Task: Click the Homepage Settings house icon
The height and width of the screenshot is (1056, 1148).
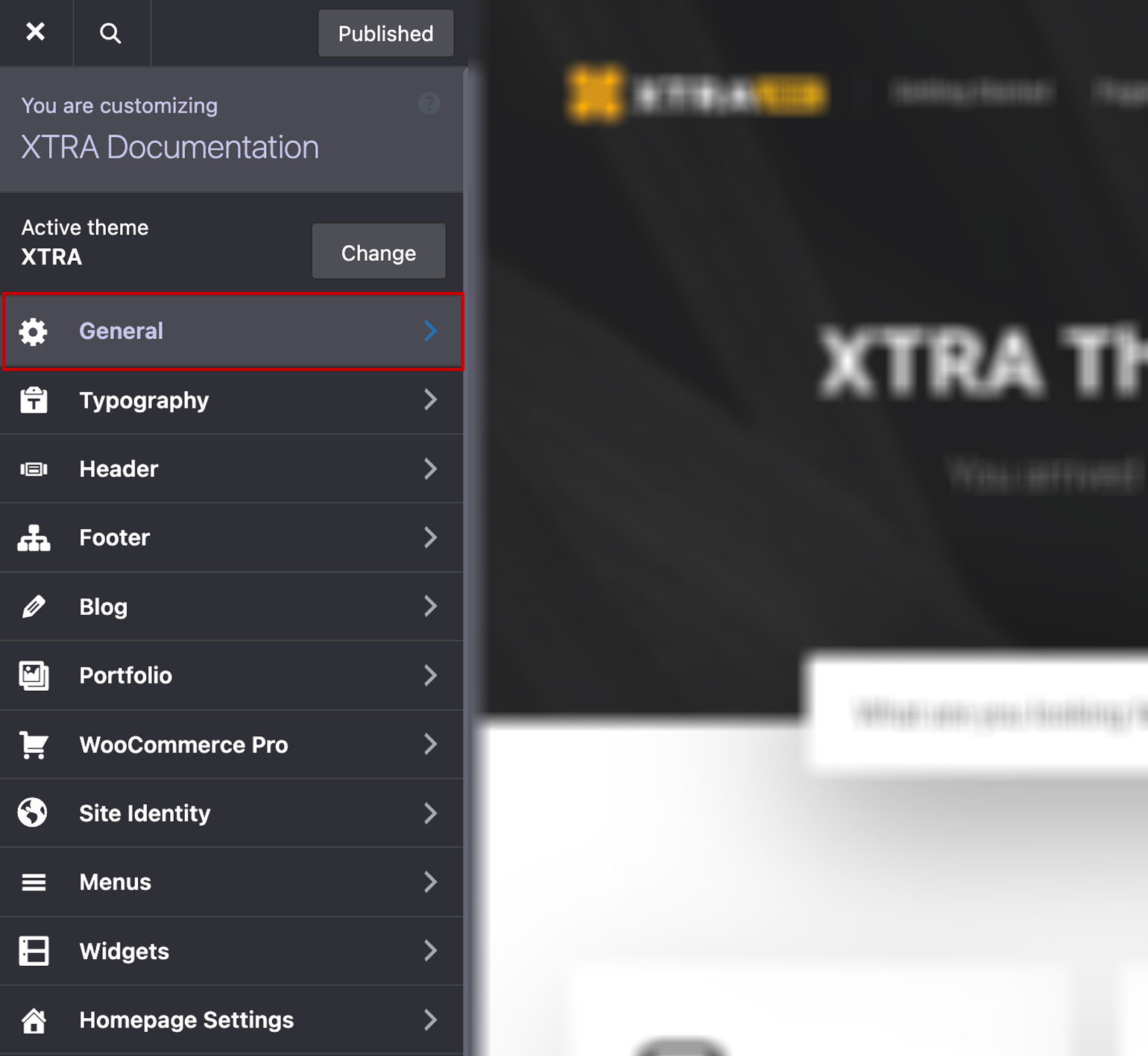Action: click(x=34, y=1020)
